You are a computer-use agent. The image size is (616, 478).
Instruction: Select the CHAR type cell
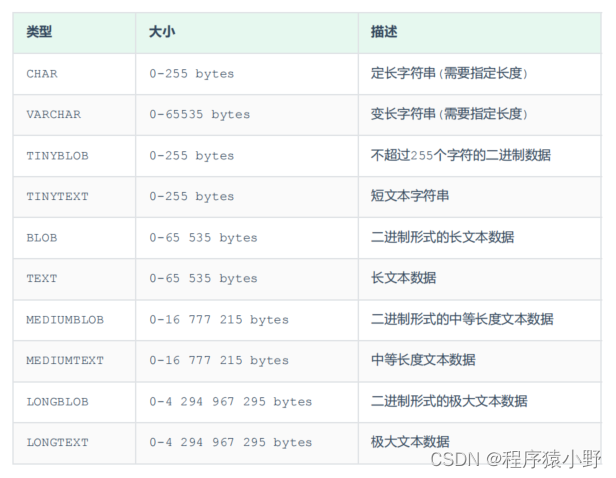[x=42, y=74]
